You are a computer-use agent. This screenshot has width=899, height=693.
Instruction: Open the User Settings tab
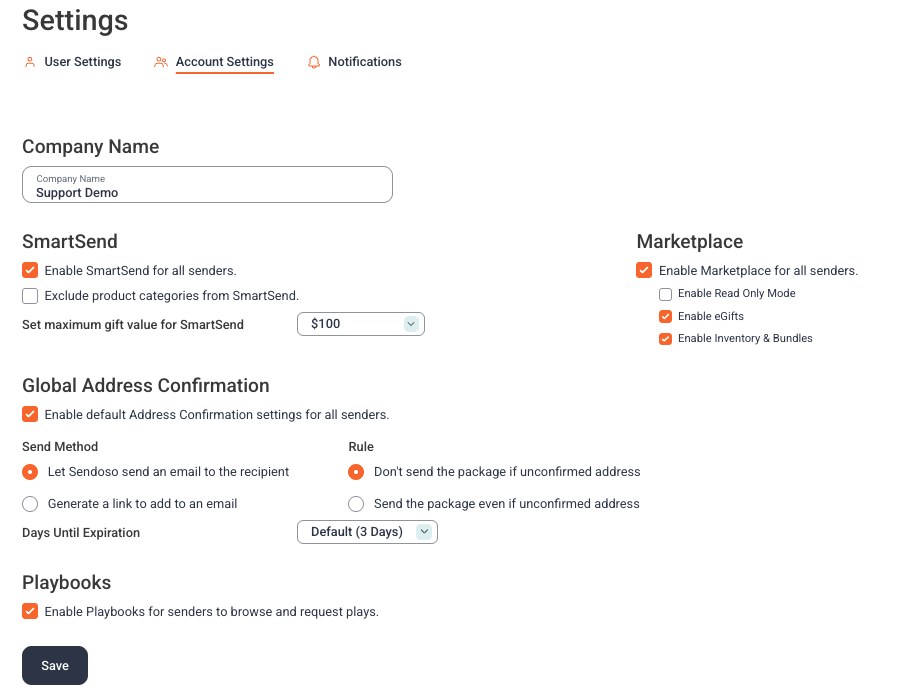[x=83, y=62]
